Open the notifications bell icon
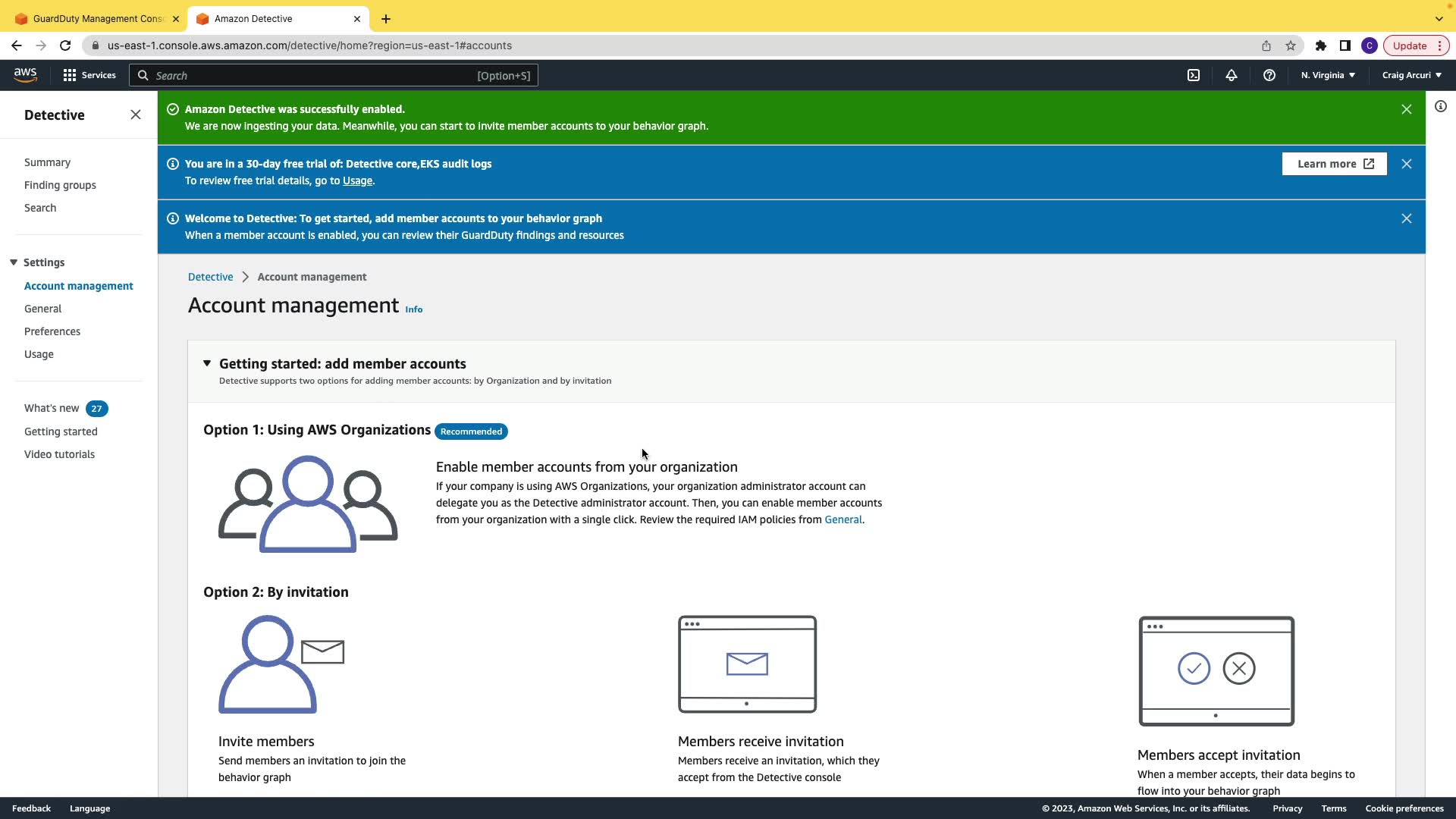 1232,75
